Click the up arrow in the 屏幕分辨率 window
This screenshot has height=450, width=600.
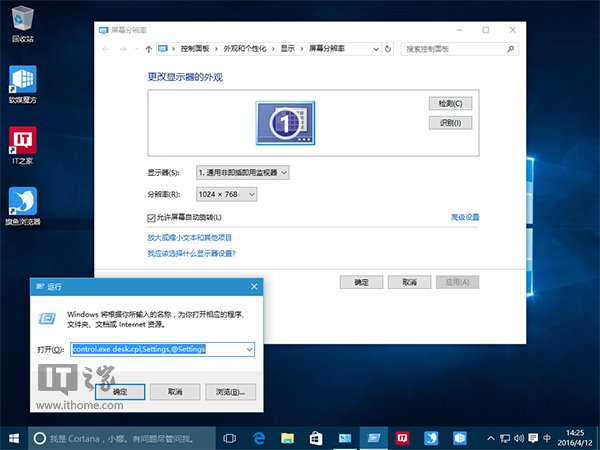pyautogui.click(x=149, y=49)
